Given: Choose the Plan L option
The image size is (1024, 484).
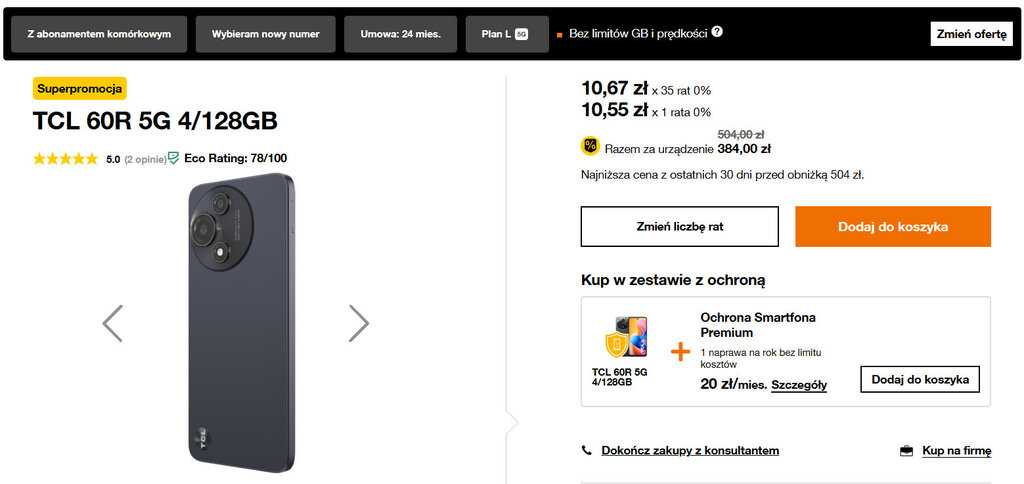Looking at the screenshot, I should (x=505, y=34).
